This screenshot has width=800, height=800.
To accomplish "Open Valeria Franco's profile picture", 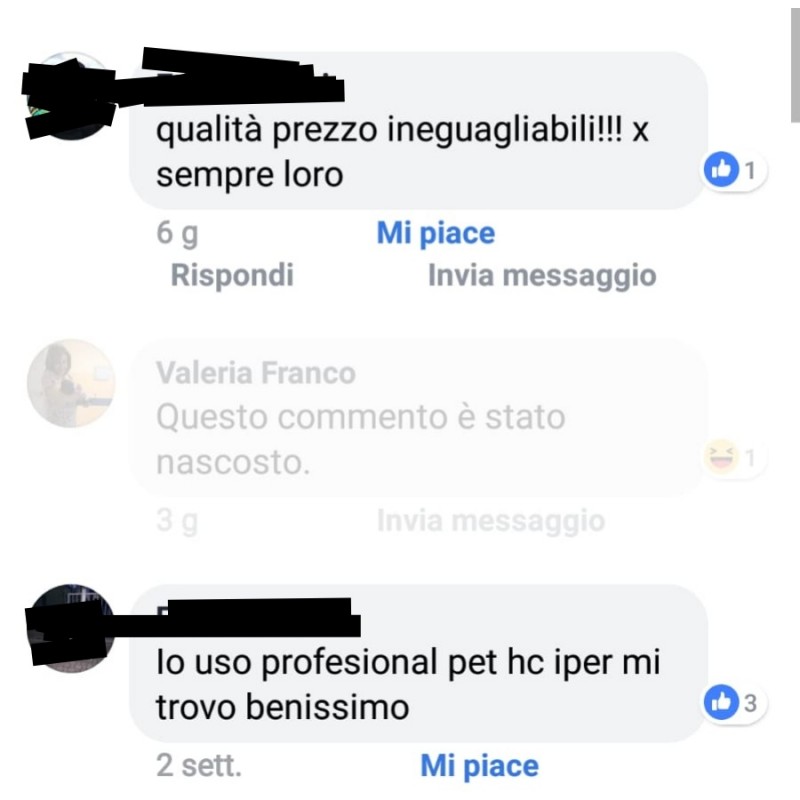I will coord(71,383).
